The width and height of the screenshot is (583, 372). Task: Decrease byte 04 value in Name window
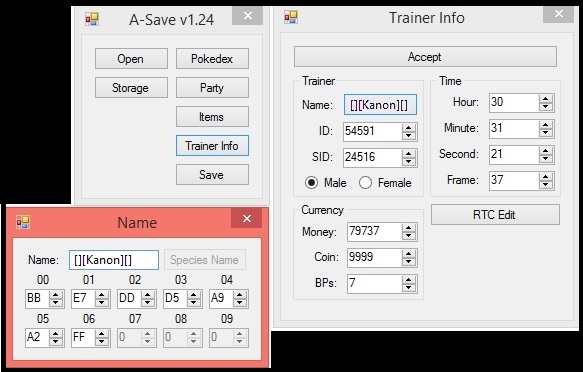(x=240, y=303)
